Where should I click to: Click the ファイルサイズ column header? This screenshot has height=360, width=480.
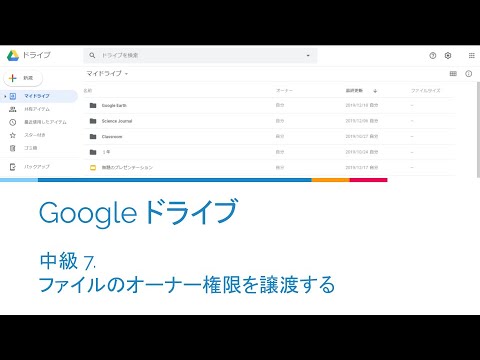[x=426, y=91]
